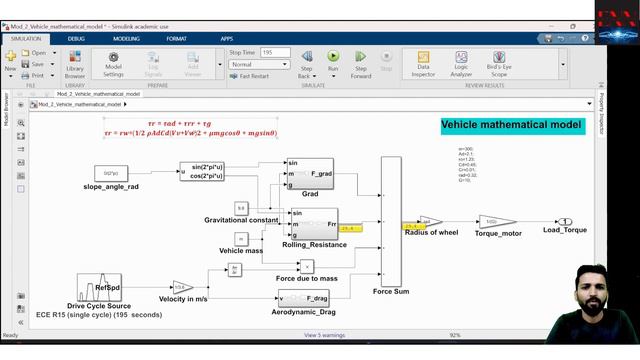Click the Vehicle mathematical model title annotation
Viewport: 640px width, 360px height.
click(x=513, y=126)
